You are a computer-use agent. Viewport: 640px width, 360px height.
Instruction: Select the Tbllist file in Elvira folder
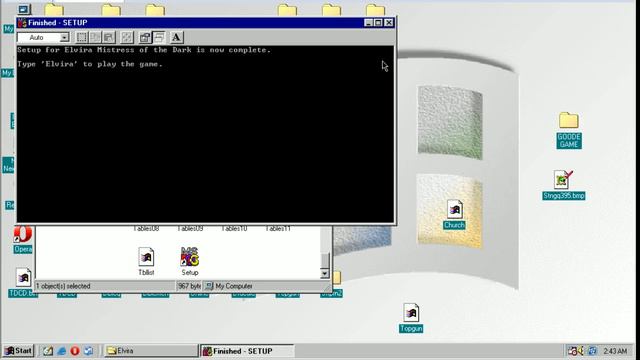point(146,262)
